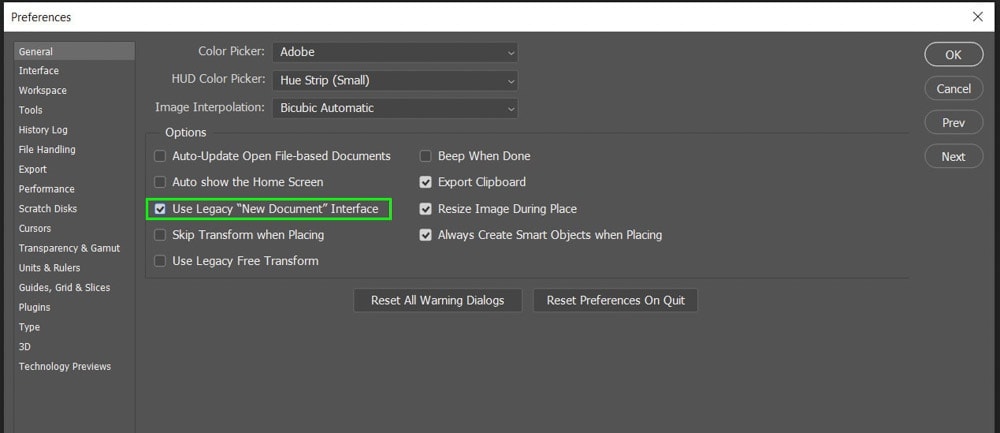
Task: Toggle Beep When Done checkbox
Action: click(425, 156)
